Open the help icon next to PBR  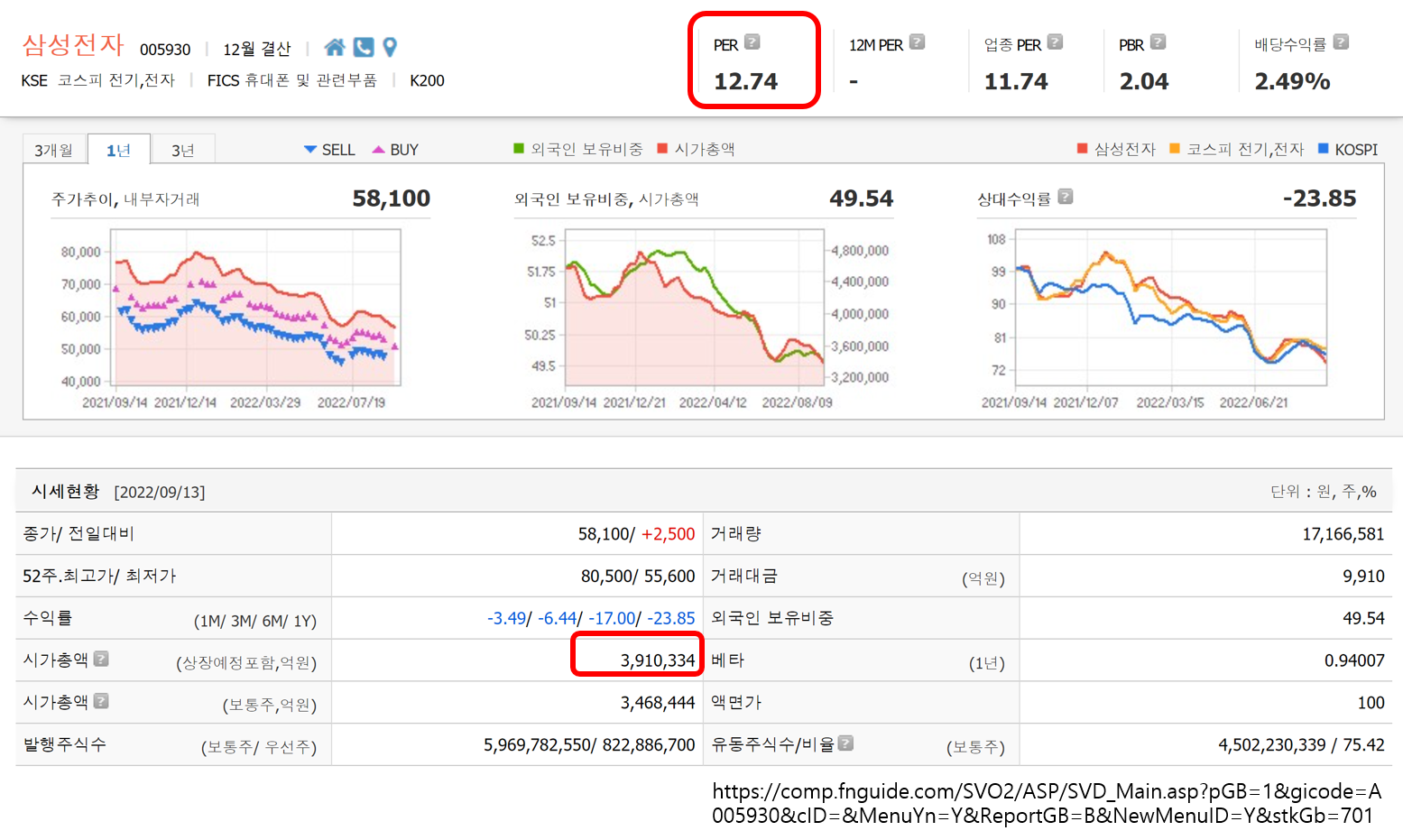[1158, 42]
